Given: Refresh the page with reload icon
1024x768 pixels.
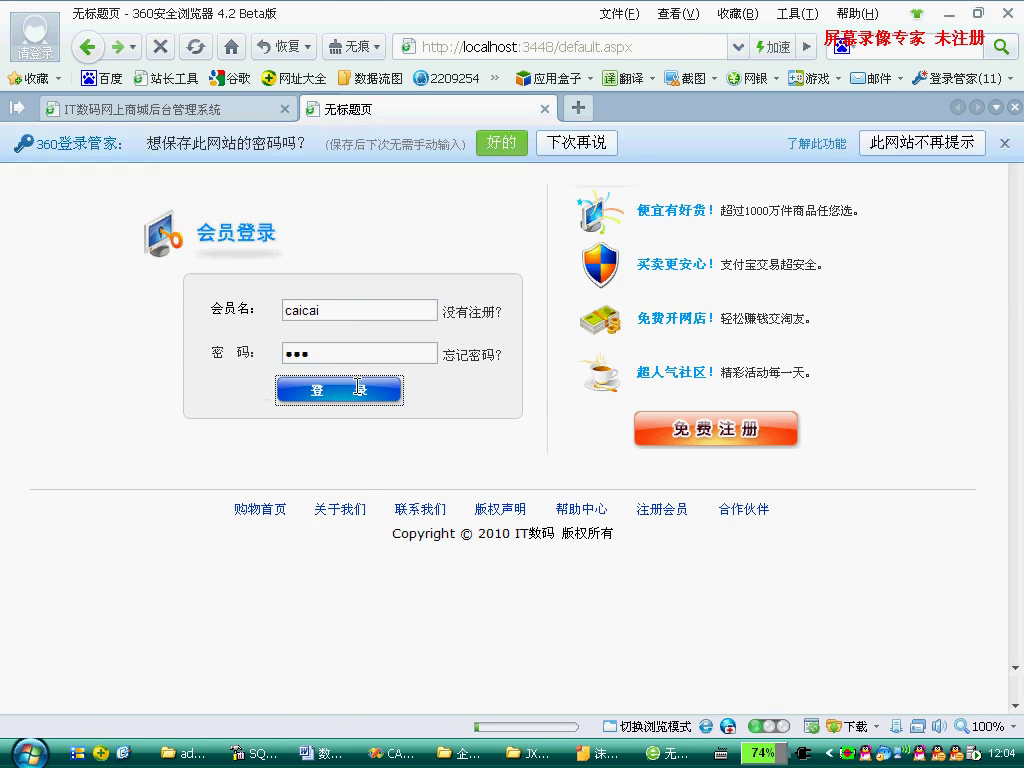Looking at the screenshot, I should [196, 47].
